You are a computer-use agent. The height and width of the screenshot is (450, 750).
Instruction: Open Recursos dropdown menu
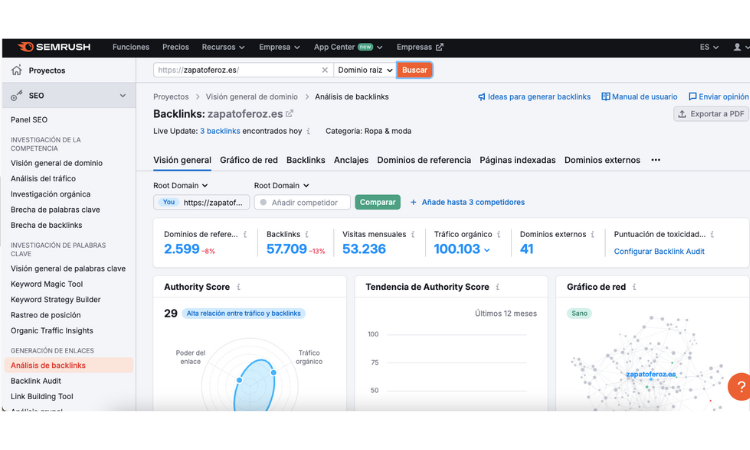pos(223,47)
